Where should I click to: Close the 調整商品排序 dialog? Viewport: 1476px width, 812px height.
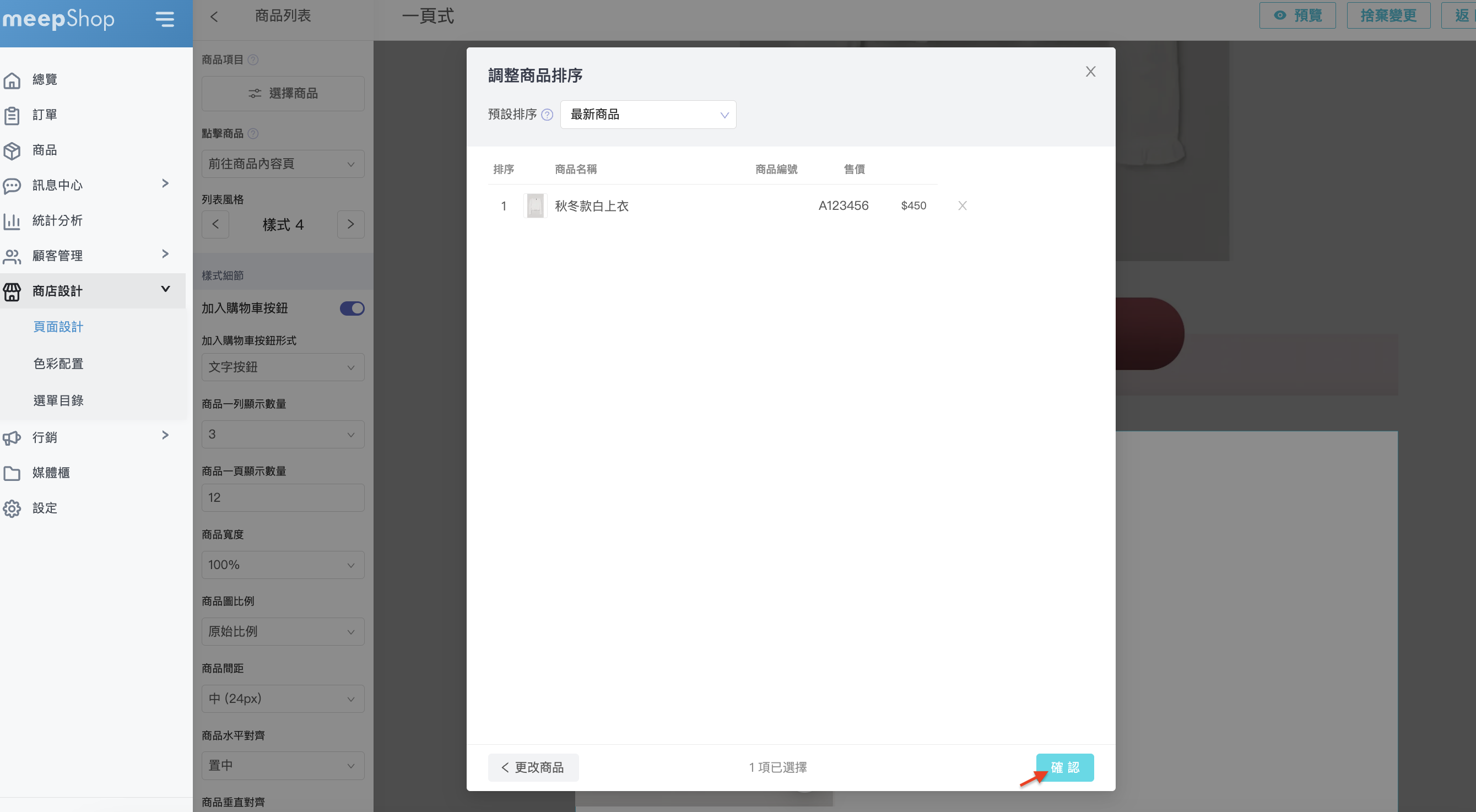pyautogui.click(x=1090, y=72)
